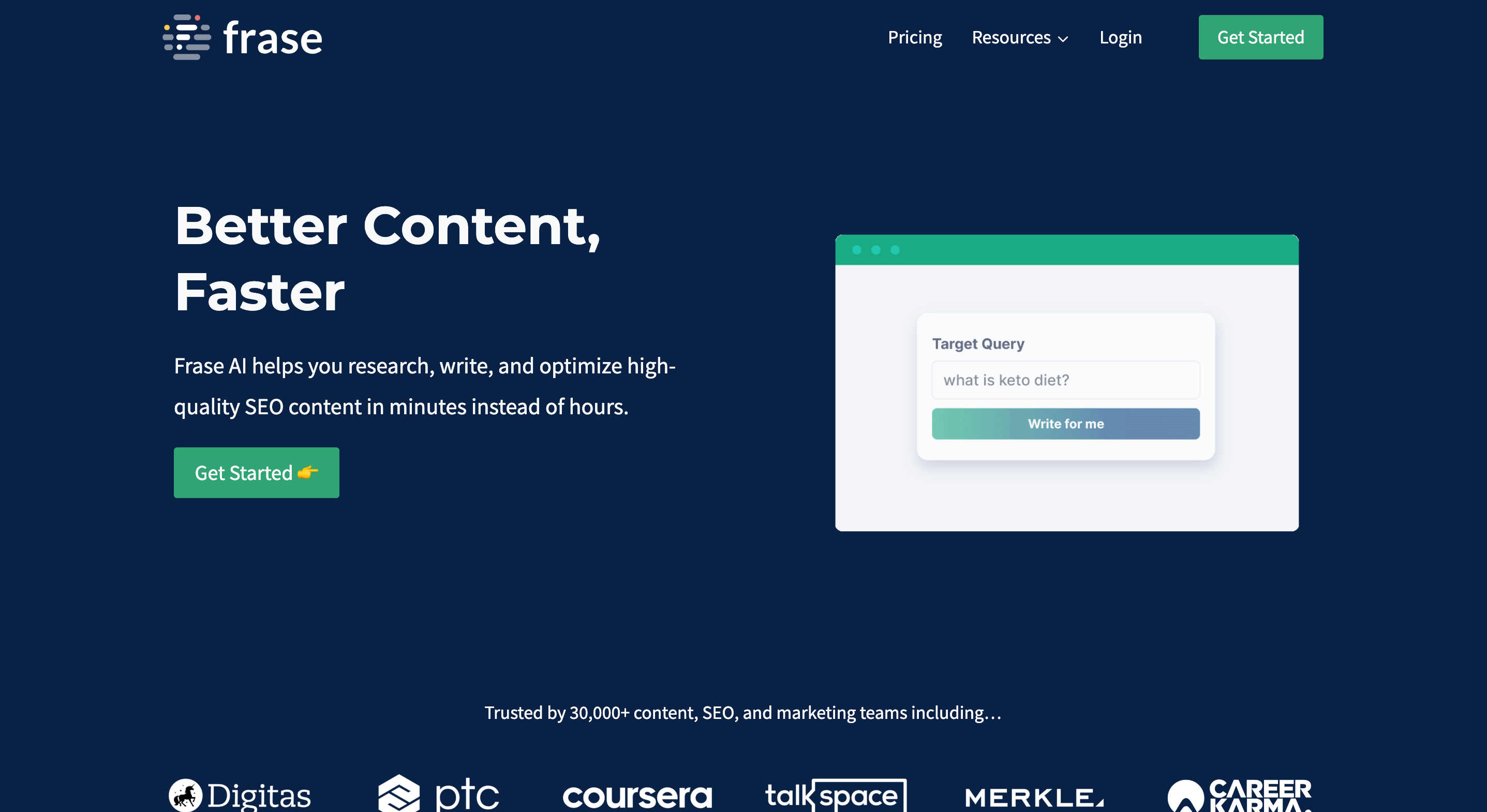The height and width of the screenshot is (812, 1487).
Task: Click the navbar 'Get Started' button
Action: coord(1261,37)
